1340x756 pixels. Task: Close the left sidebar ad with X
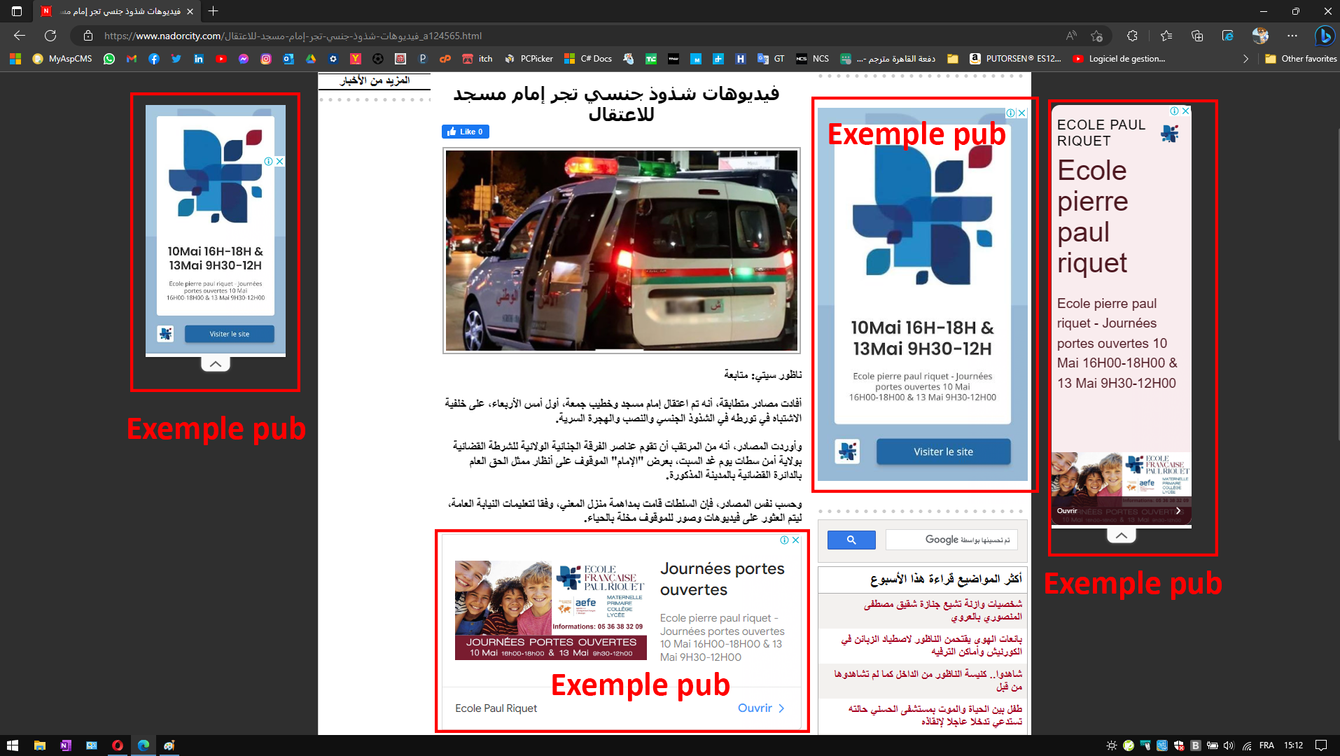(280, 161)
